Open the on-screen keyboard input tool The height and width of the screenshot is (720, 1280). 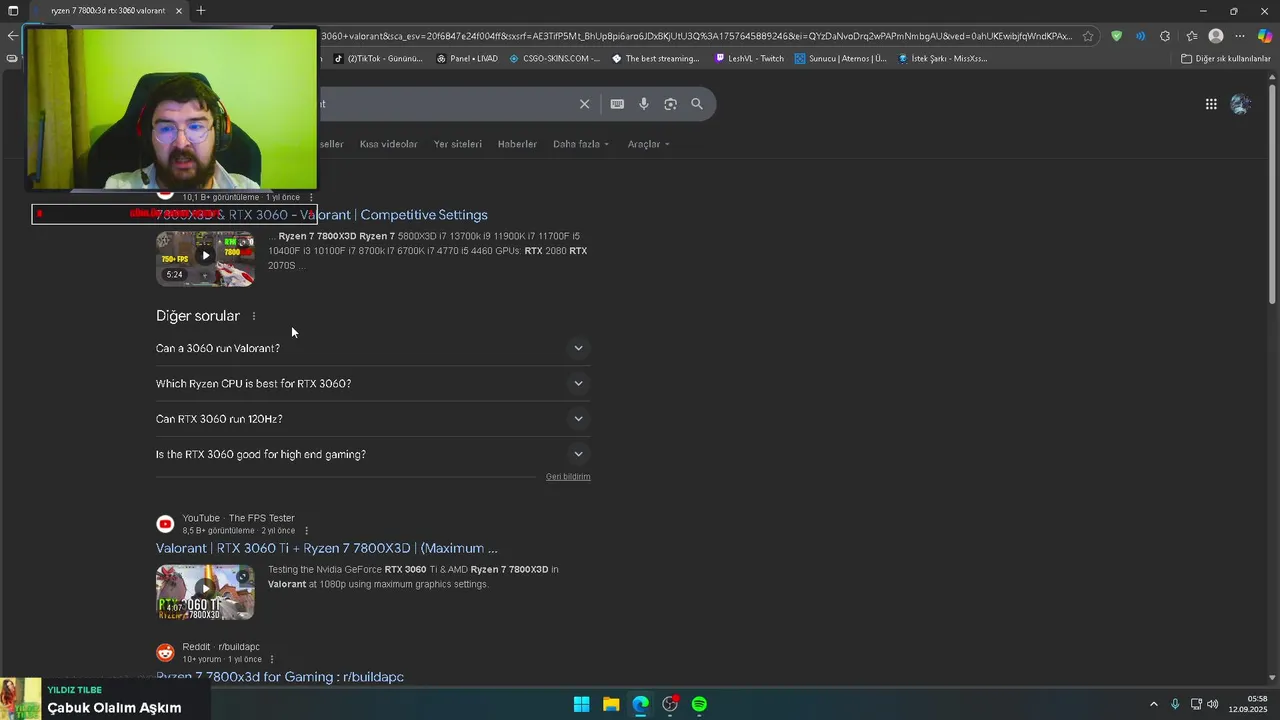tap(617, 104)
